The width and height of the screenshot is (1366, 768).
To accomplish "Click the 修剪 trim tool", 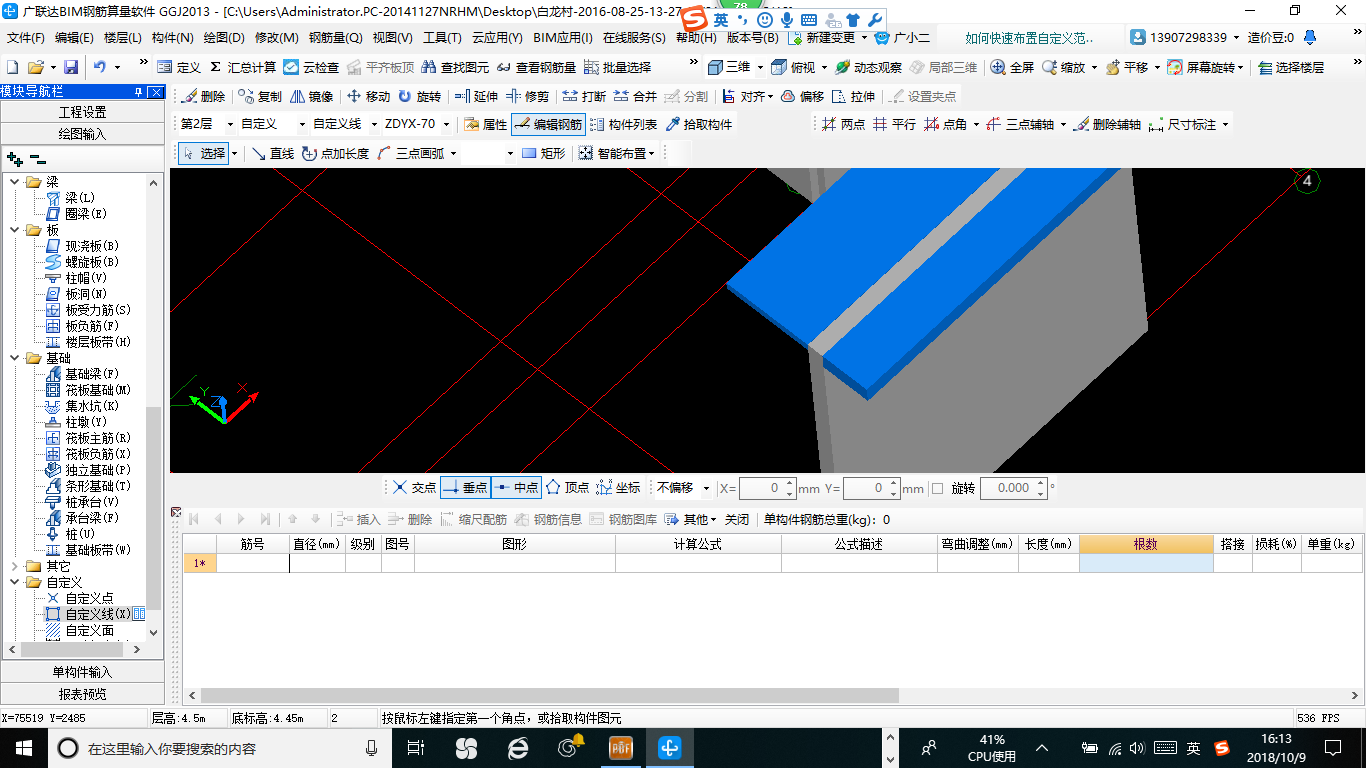I will pyautogui.click(x=527, y=97).
